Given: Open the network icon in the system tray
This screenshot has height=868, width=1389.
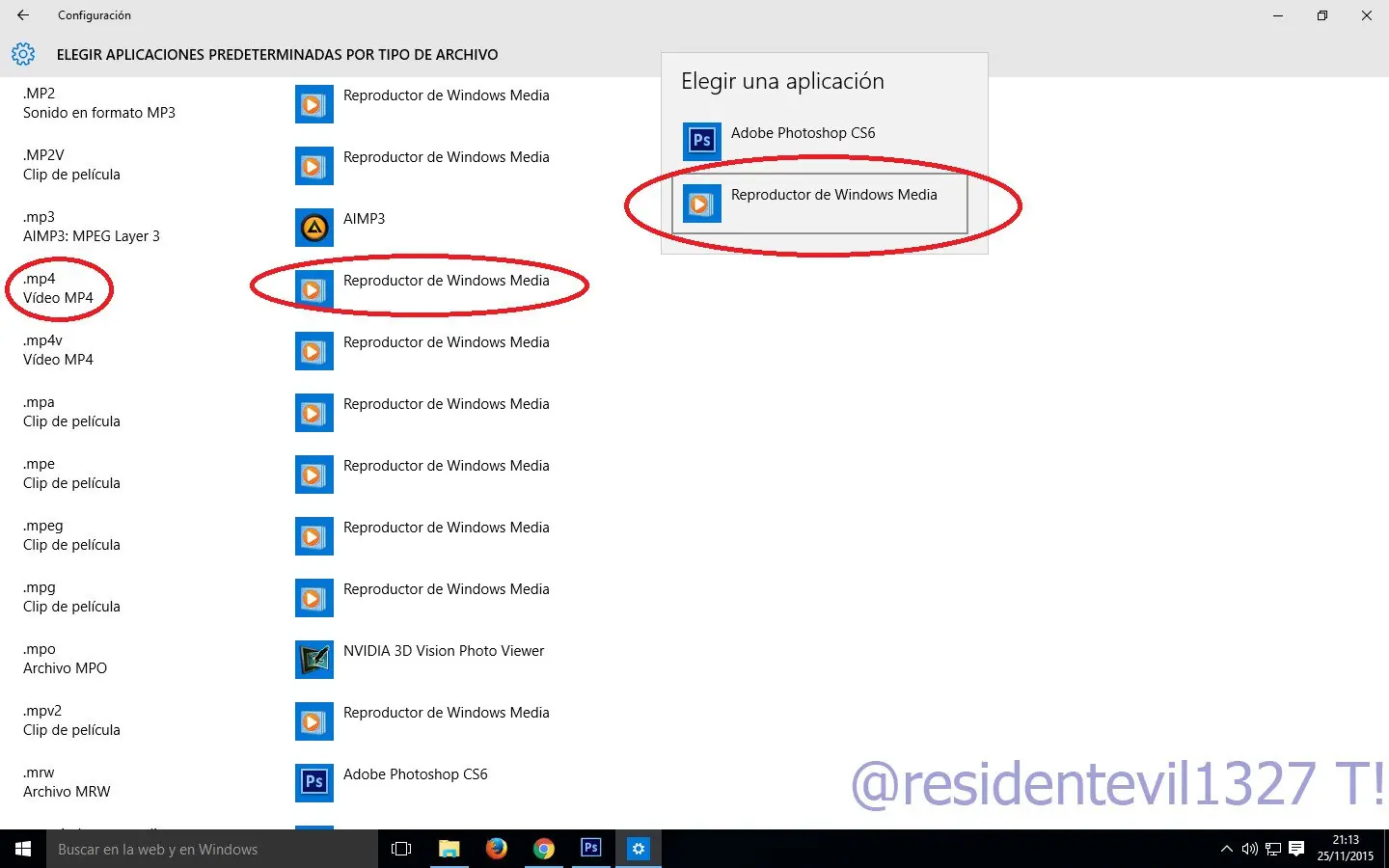Looking at the screenshot, I should [x=1273, y=849].
